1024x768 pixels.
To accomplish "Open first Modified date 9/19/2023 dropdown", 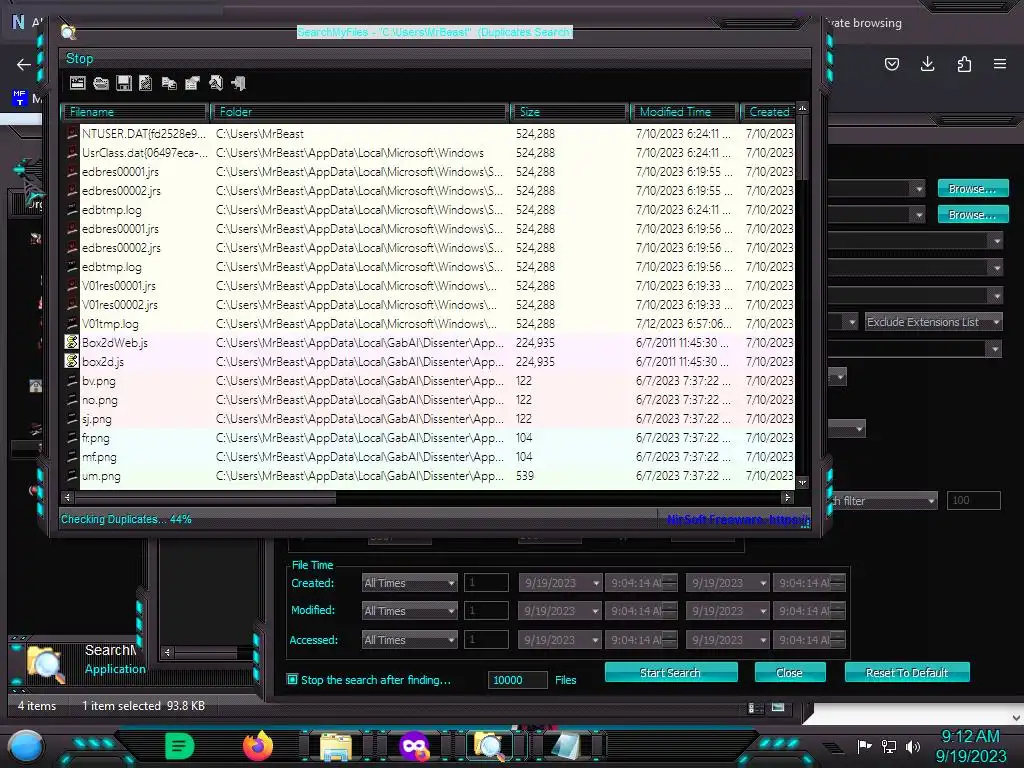I will [x=596, y=611].
